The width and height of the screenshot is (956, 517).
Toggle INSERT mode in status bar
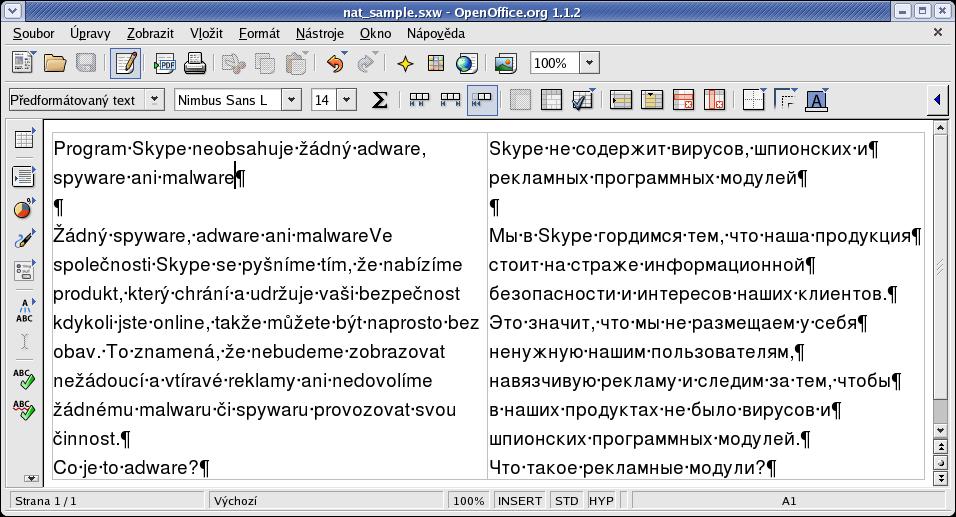(x=519, y=501)
